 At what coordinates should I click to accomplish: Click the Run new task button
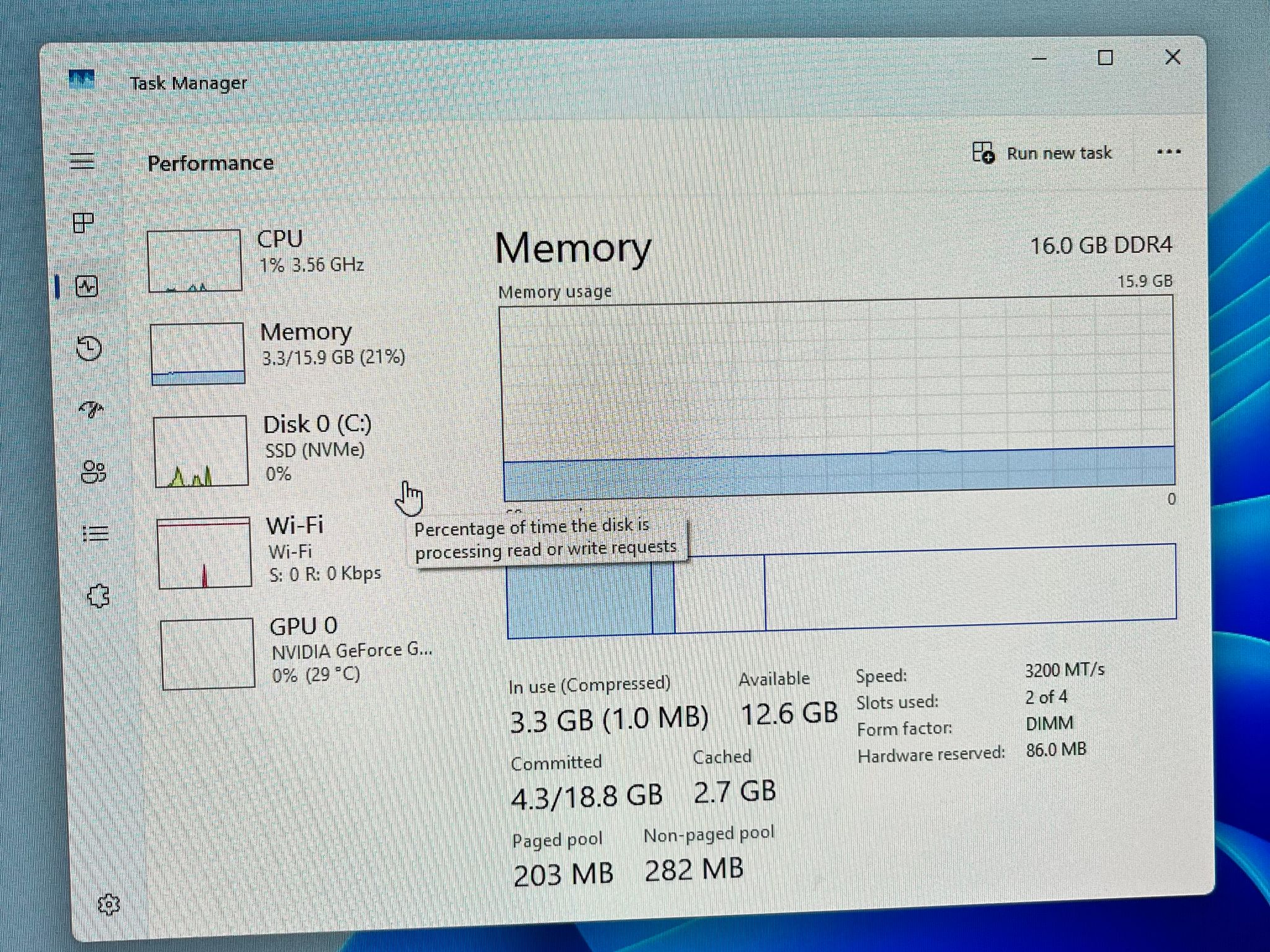(1042, 152)
